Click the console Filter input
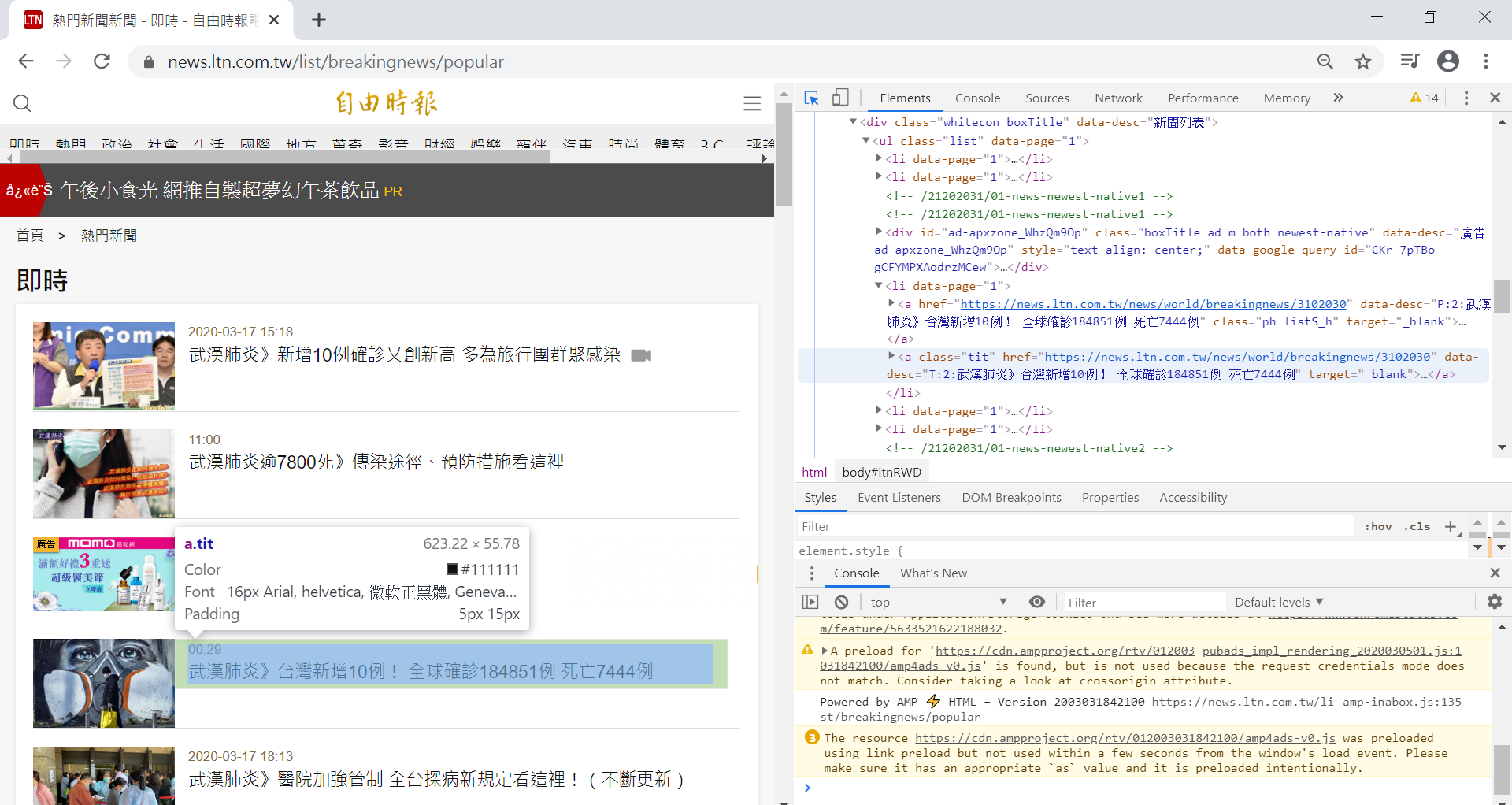The image size is (1512, 805). tap(1143, 603)
